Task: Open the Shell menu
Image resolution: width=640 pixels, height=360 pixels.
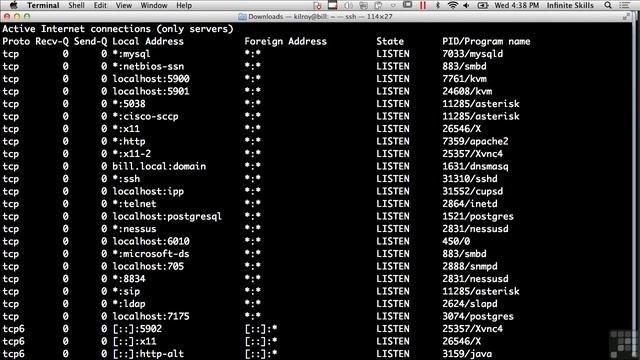Action: click(x=76, y=5)
